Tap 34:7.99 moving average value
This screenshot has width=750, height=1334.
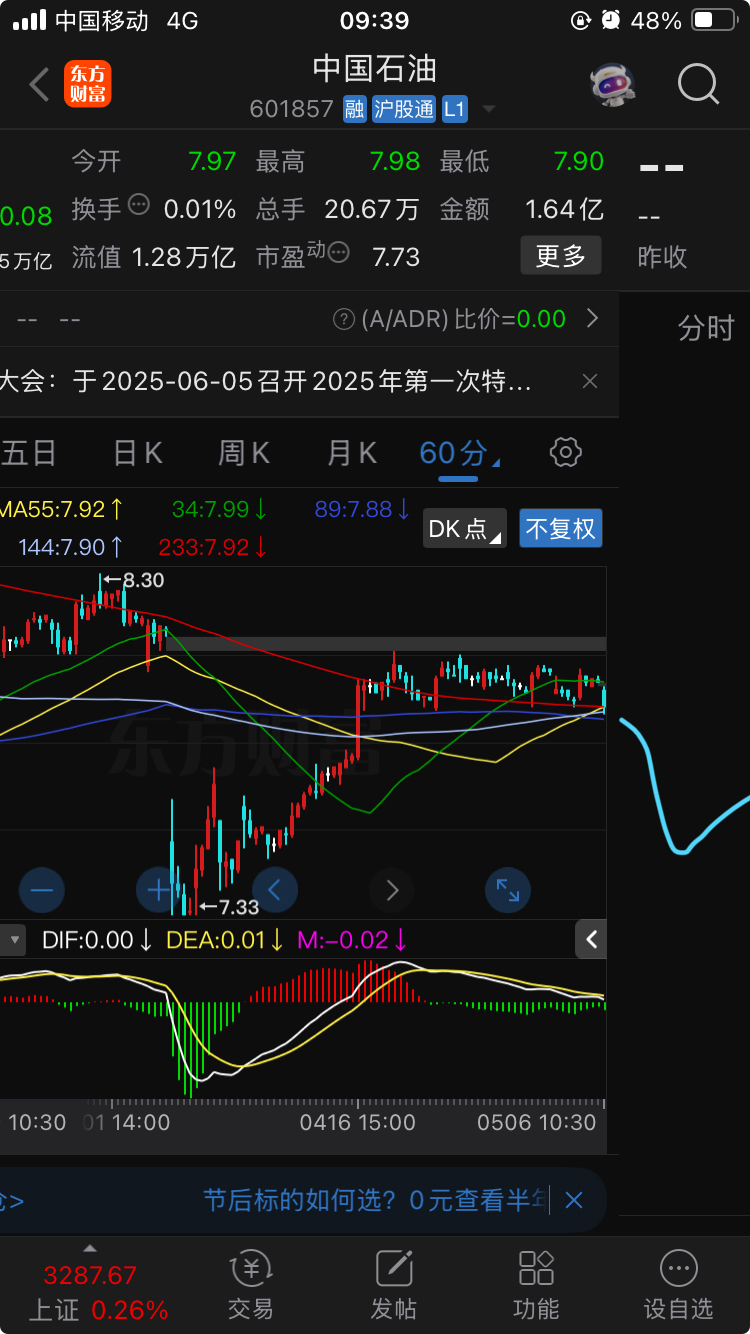(219, 509)
